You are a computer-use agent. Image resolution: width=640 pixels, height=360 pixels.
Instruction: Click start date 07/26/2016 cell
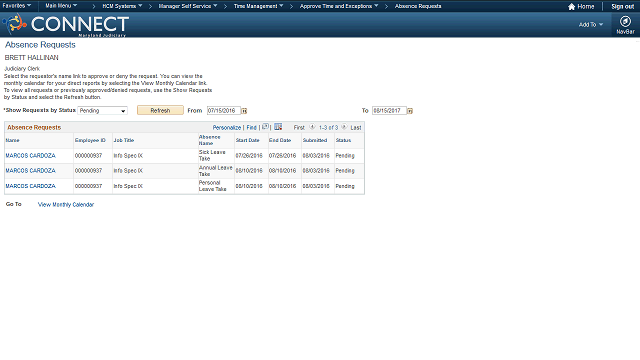(249, 156)
